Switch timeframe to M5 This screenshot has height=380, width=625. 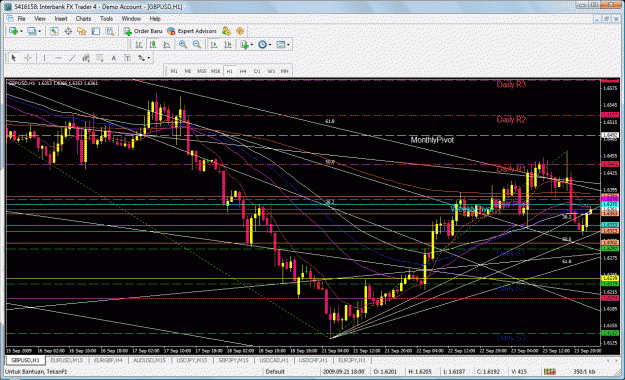188,71
